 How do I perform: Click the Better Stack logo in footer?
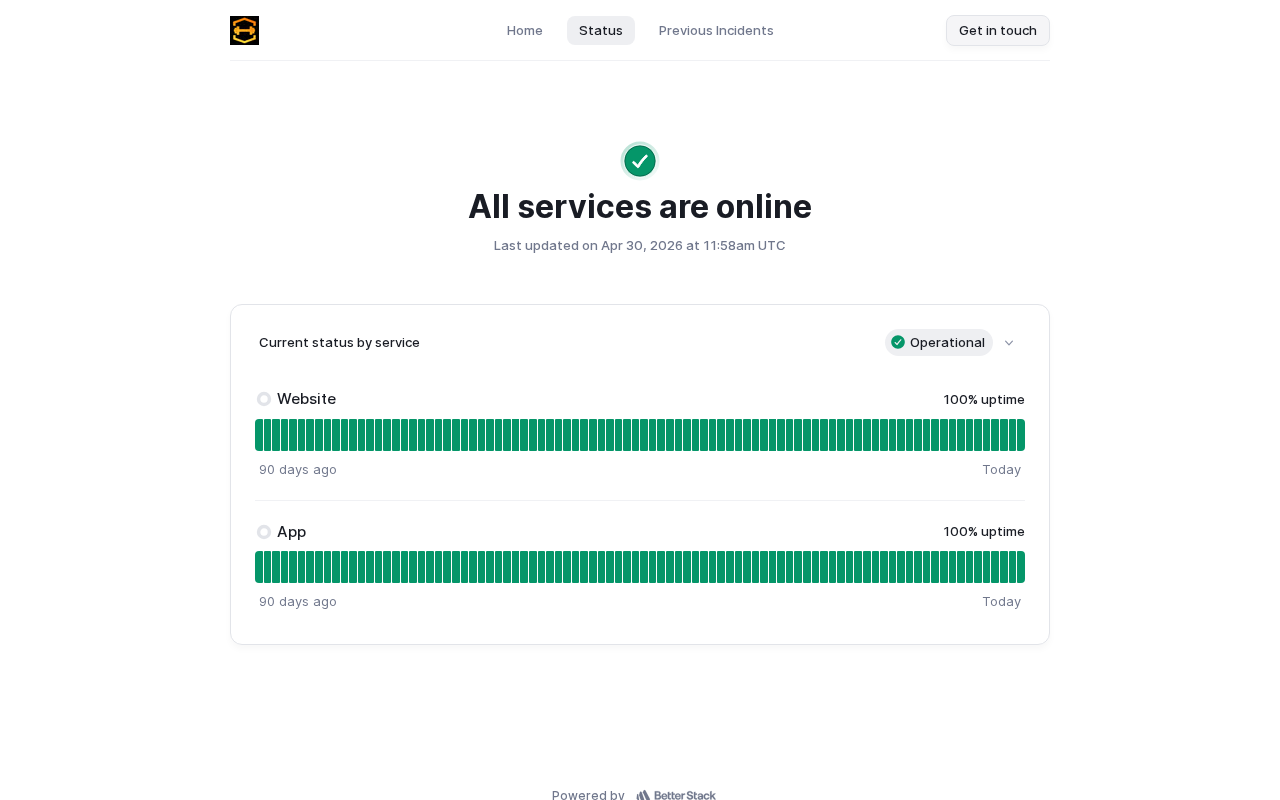[x=676, y=795]
